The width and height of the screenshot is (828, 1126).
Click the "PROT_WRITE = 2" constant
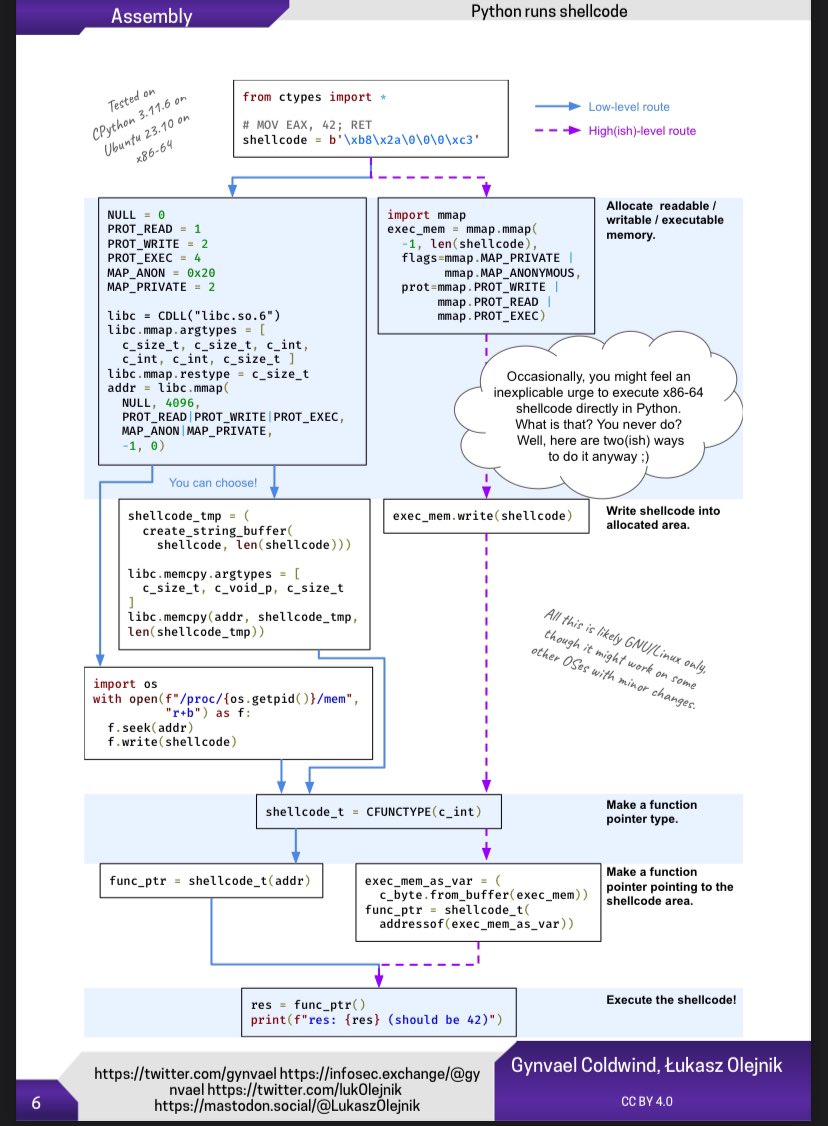tap(157, 243)
